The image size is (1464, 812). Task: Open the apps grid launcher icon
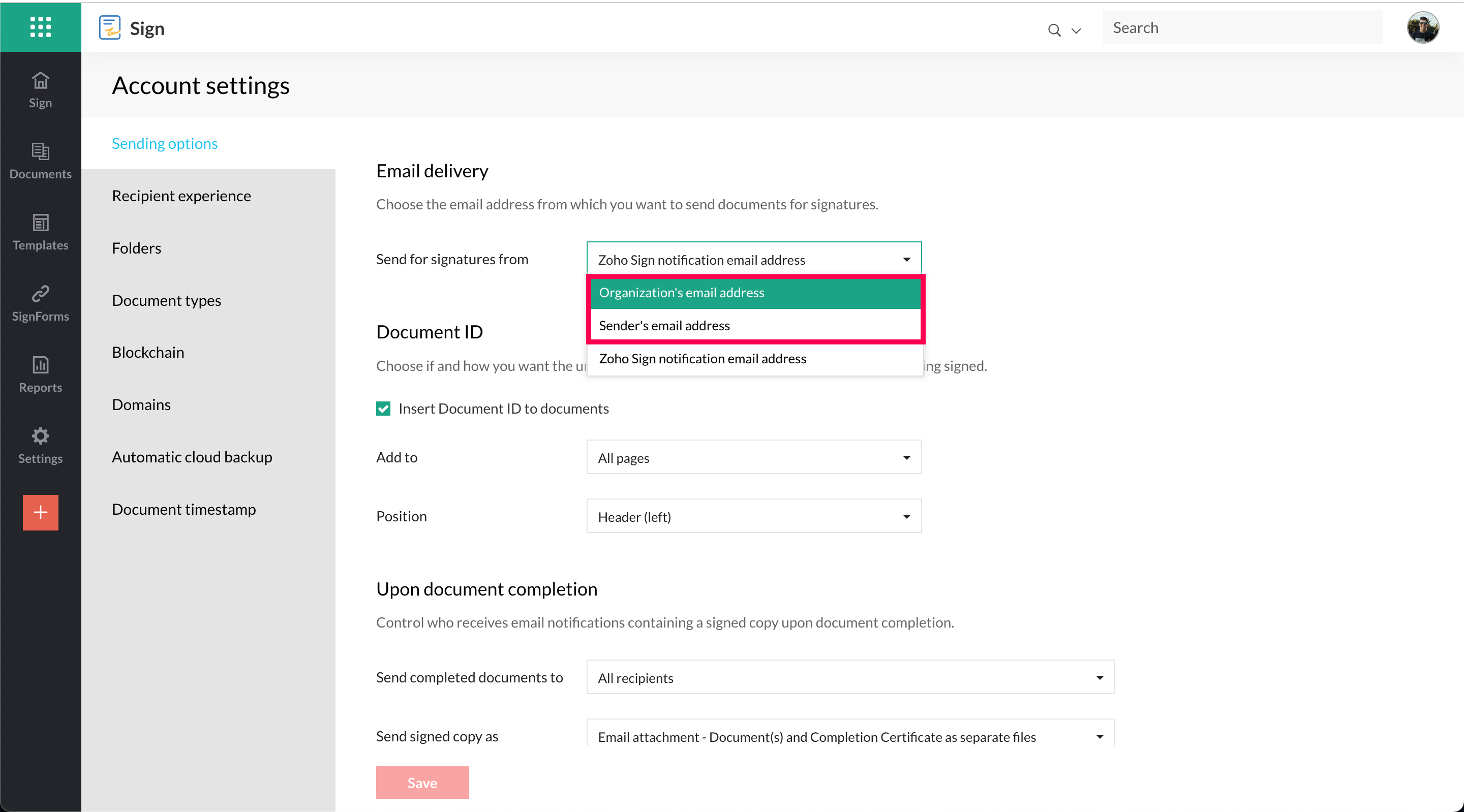40,27
